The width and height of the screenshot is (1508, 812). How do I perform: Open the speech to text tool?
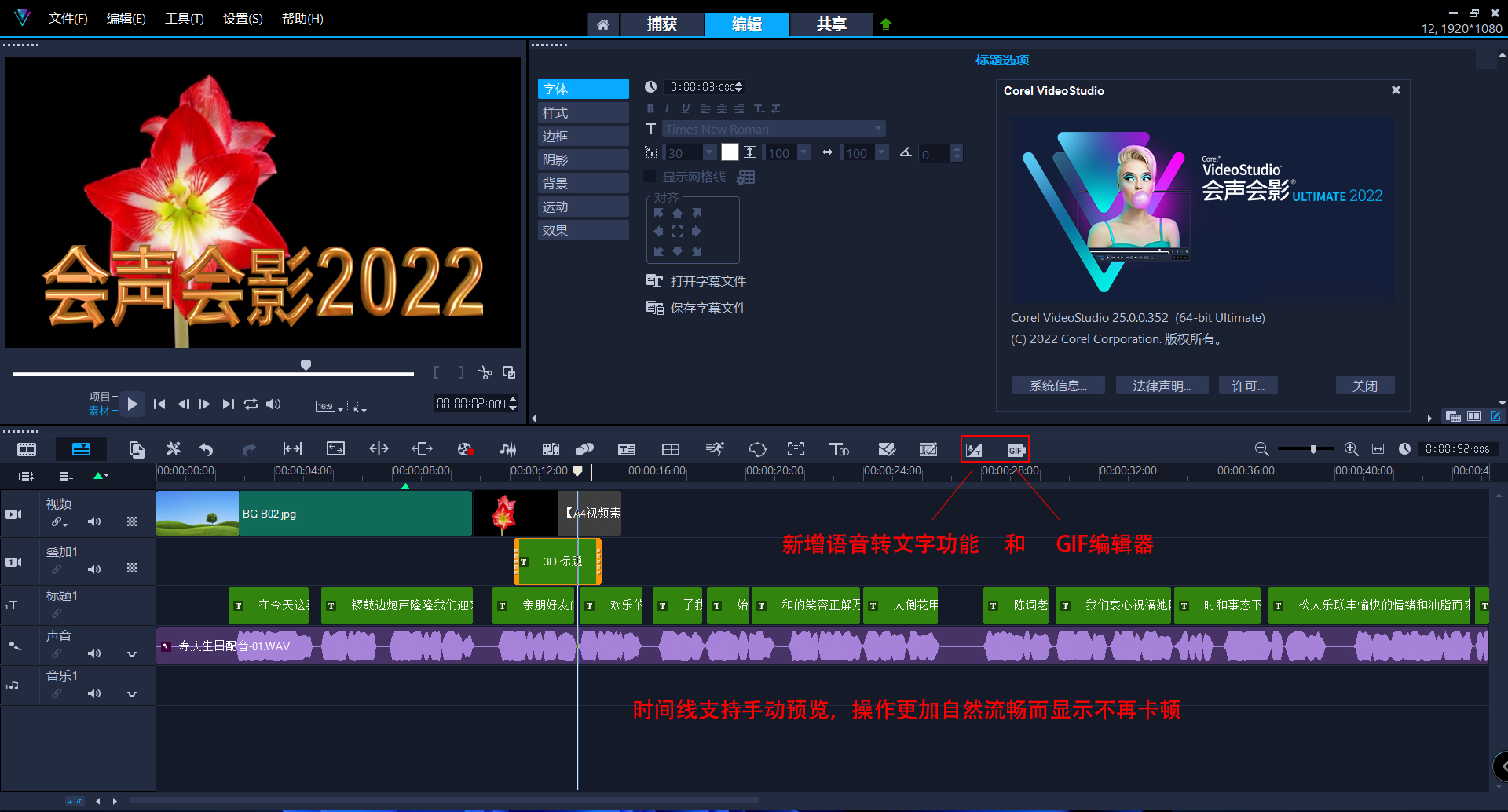point(974,450)
